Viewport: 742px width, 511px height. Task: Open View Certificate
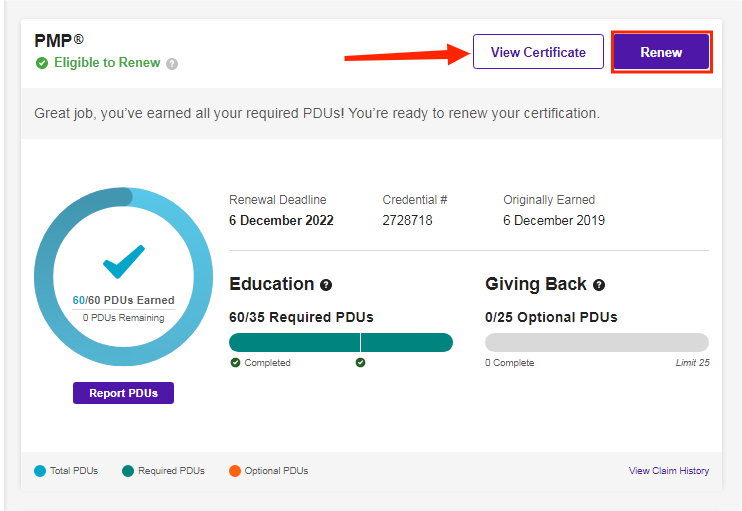click(x=538, y=52)
